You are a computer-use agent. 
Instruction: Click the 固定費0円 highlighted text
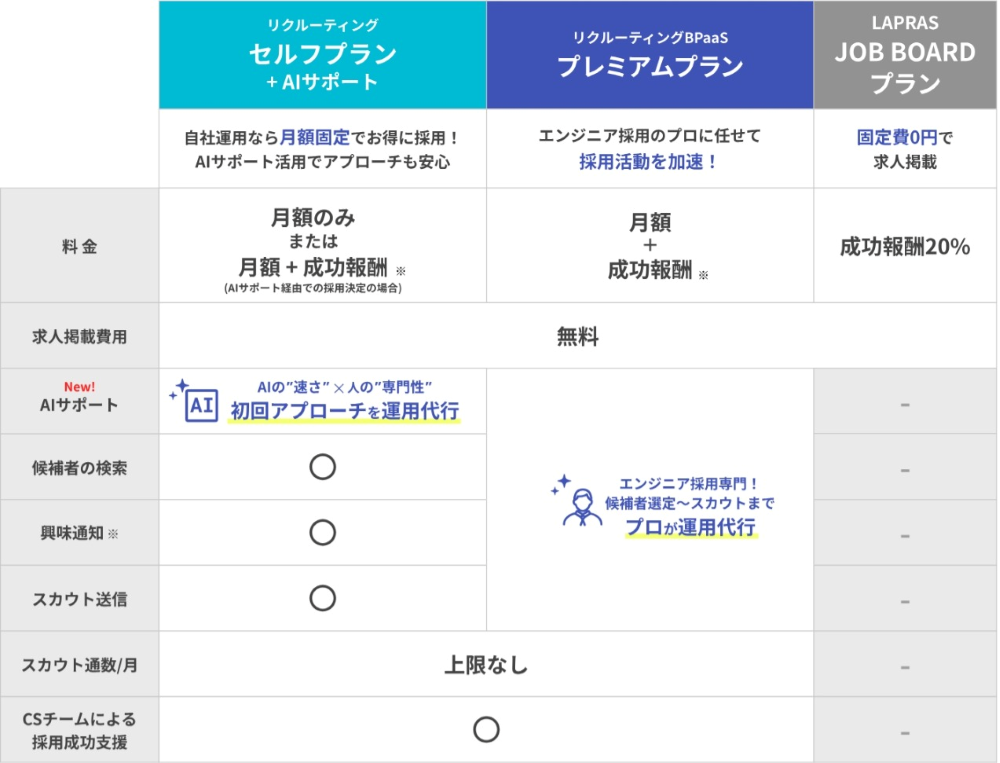890,138
